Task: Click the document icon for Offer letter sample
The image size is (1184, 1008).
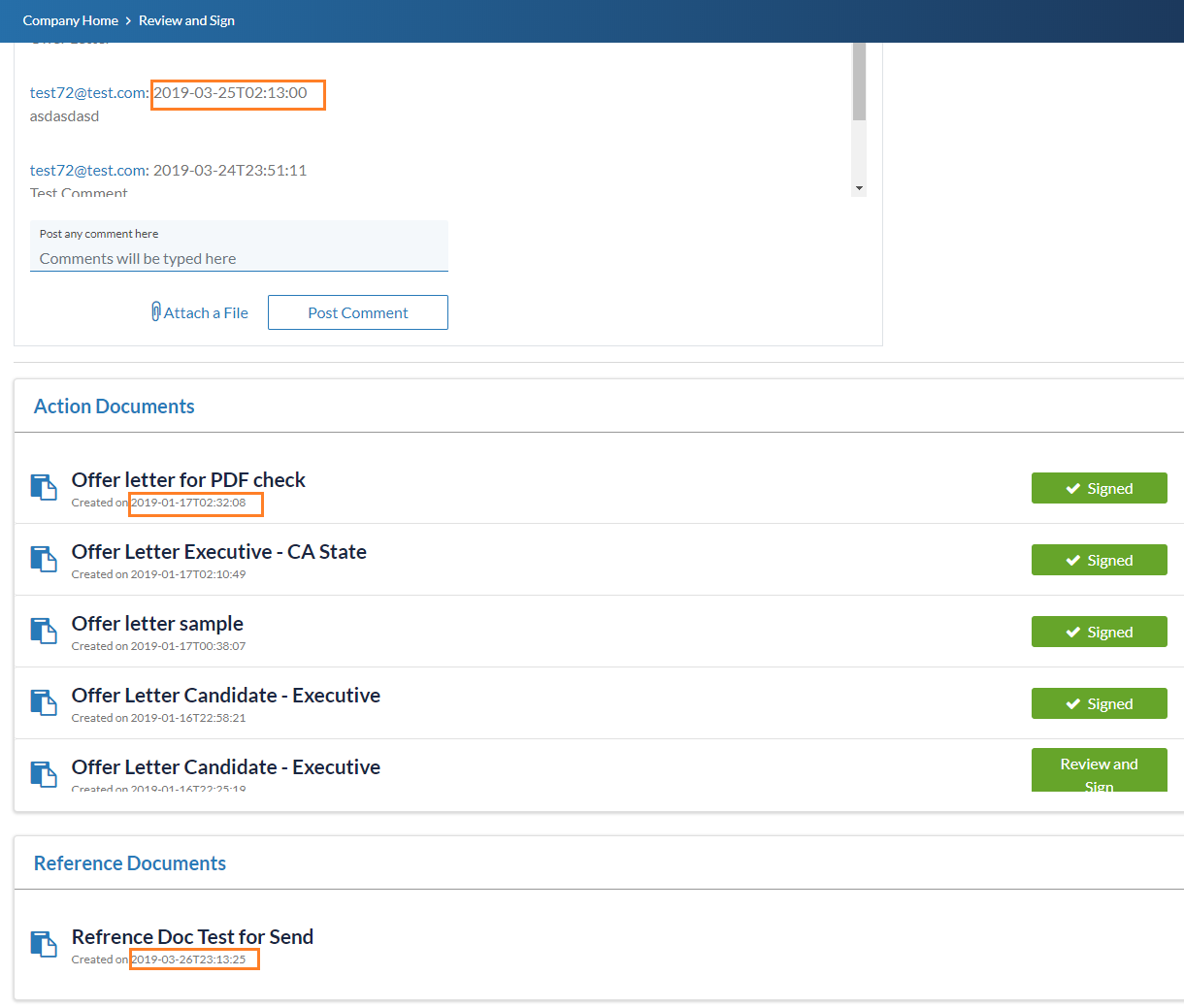Action: click(x=44, y=631)
